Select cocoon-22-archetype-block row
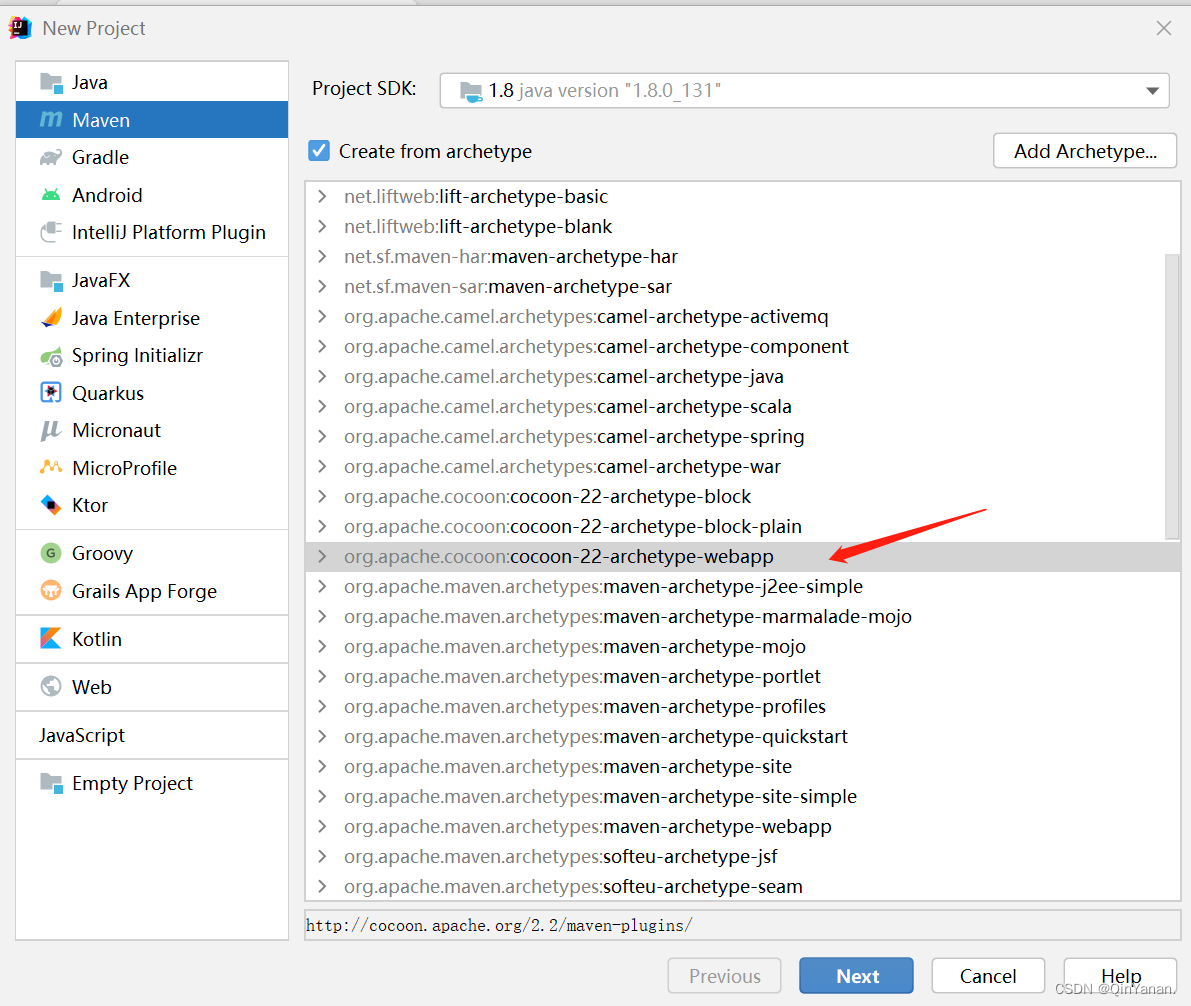The height and width of the screenshot is (1006, 1191). [742, 497]
